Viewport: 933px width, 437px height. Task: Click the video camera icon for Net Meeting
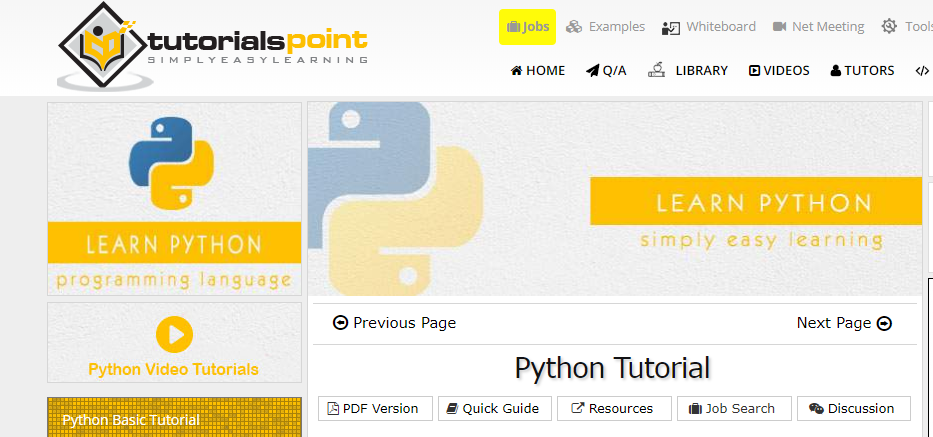coord(779,27)
